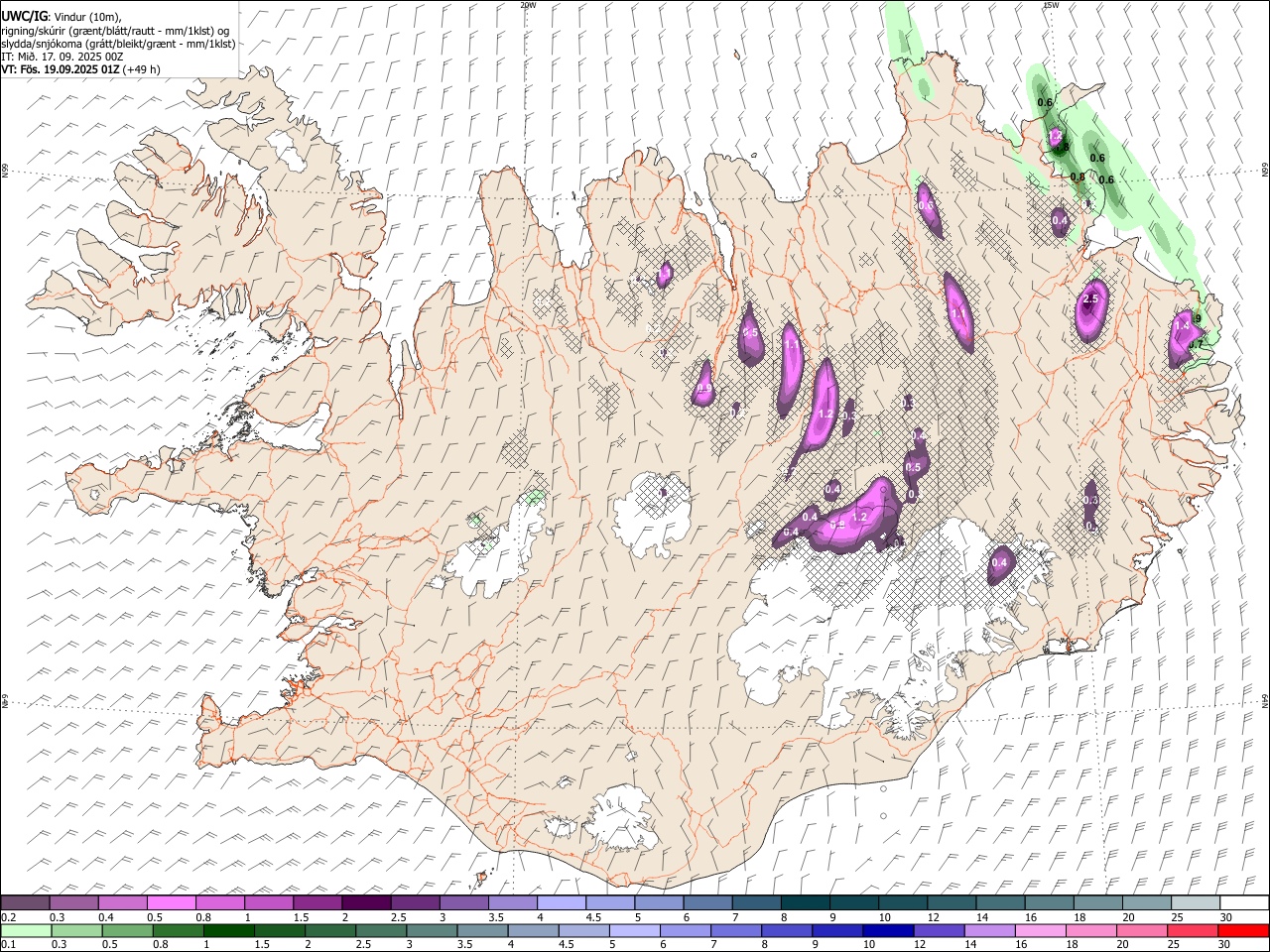Click the dull purple 0.2–0.3 swatch, upper legend row
The image size is (1270, 952).
26,902
